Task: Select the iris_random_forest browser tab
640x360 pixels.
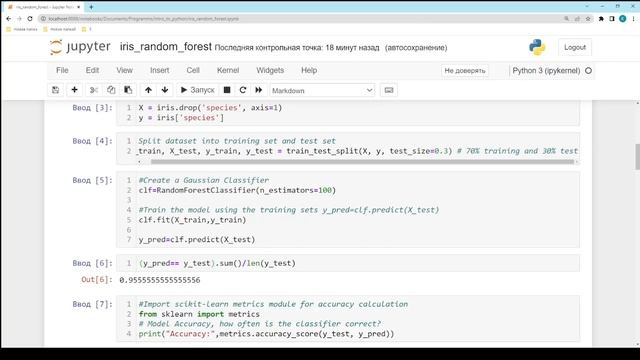Action: pyautogui.click(x=44, y=7)
